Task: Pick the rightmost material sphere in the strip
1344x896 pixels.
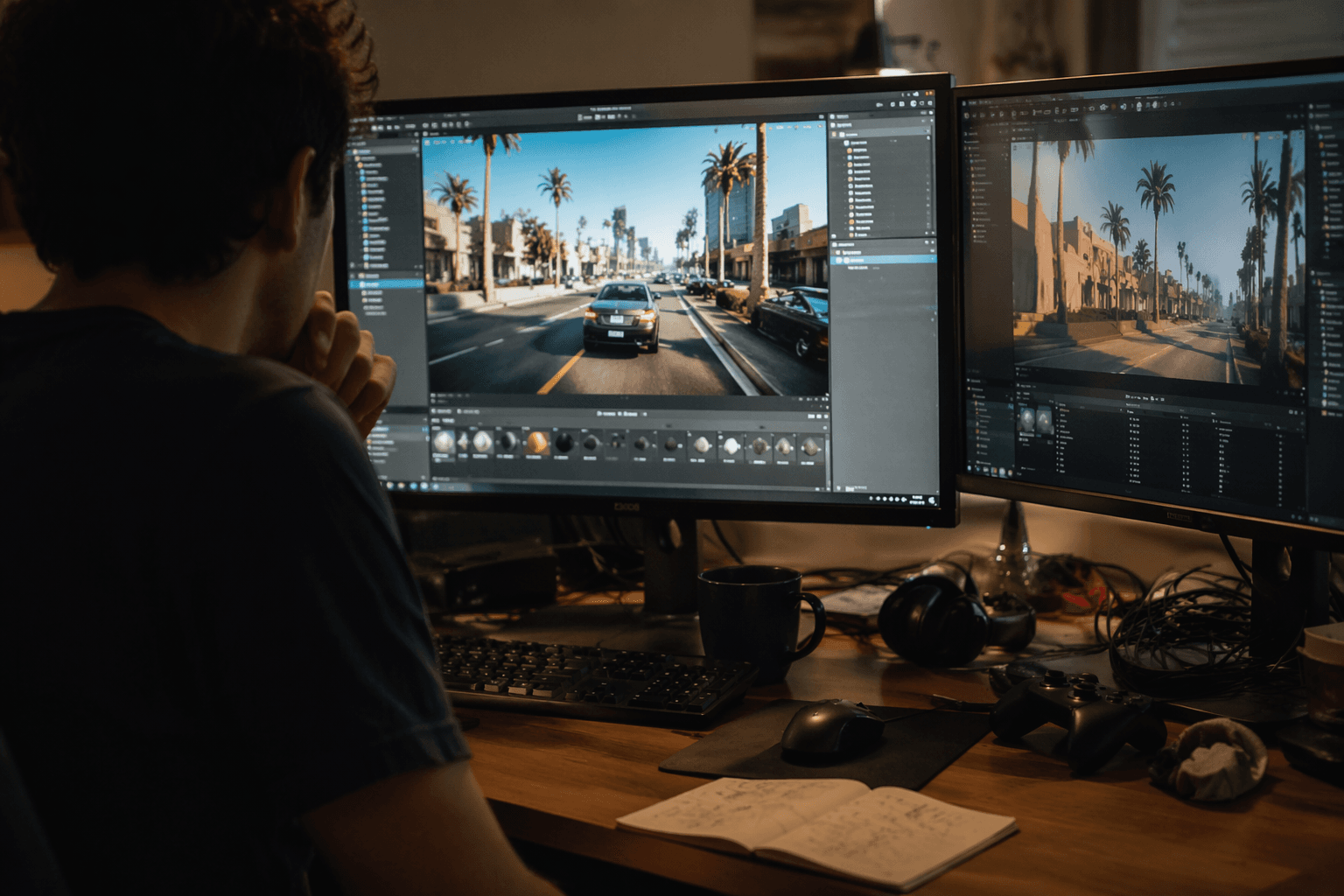Action: click(811, 448)
